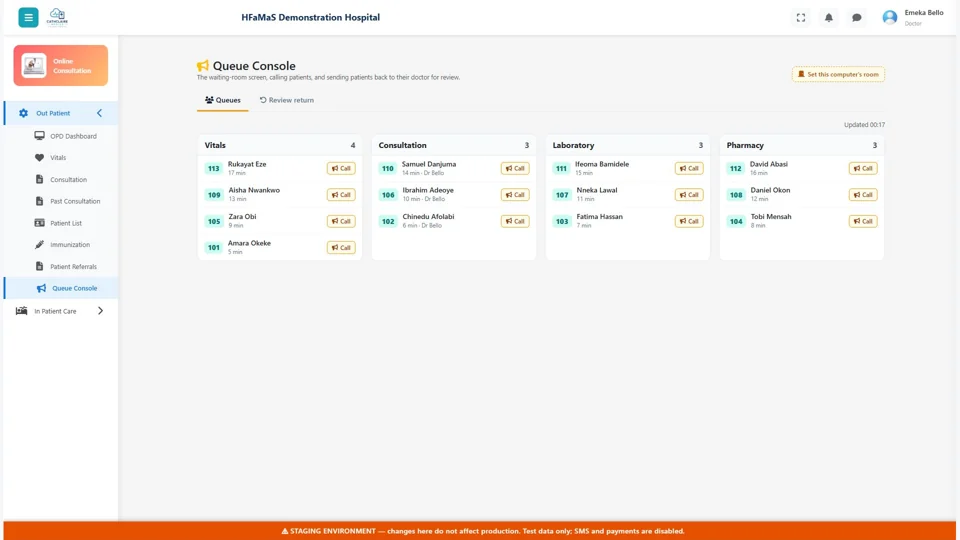
Task: Click patient name Ibrahim Adeoye
Action: pos(428,190)
